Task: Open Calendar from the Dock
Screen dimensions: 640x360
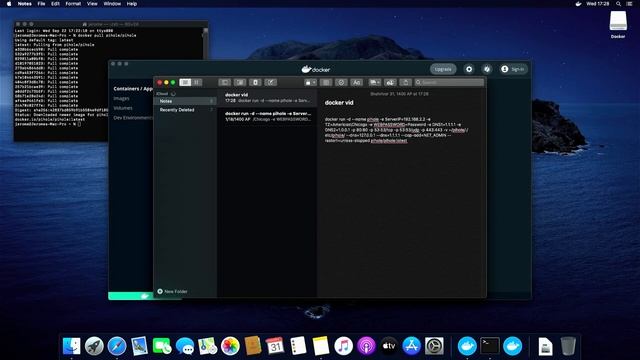Action: (x=275, y=346)
